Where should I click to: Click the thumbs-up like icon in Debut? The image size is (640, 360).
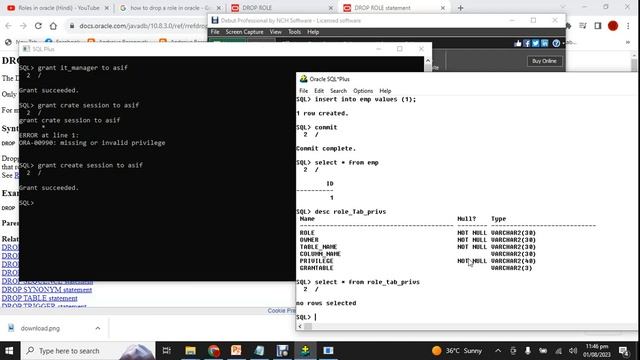pos(518,43)
